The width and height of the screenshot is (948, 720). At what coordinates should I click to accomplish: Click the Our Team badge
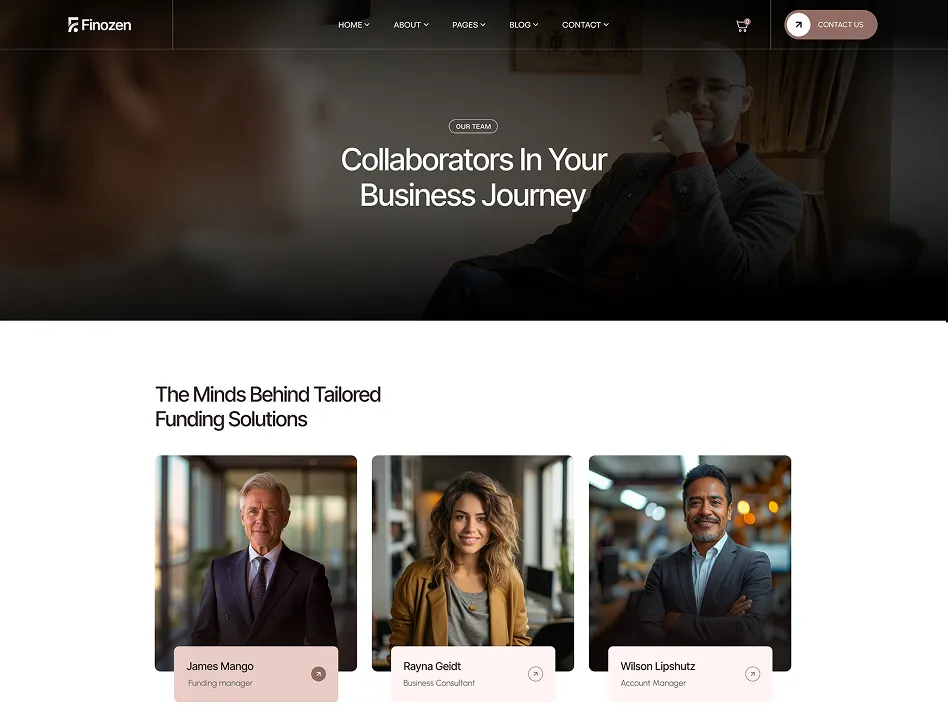[x=473, y=126]
